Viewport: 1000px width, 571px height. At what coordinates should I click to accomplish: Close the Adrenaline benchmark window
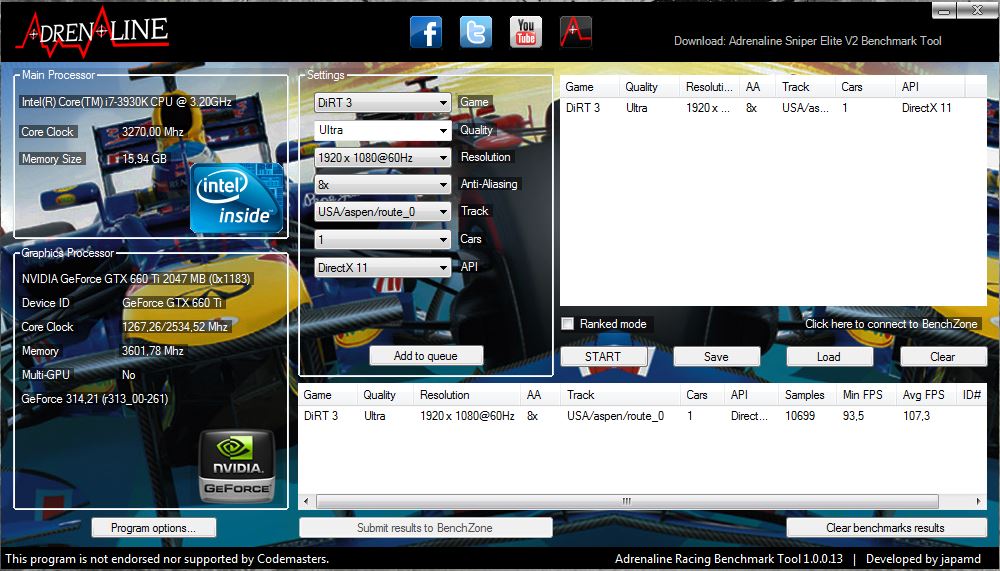pyautogui.click(x=977, y=10)
